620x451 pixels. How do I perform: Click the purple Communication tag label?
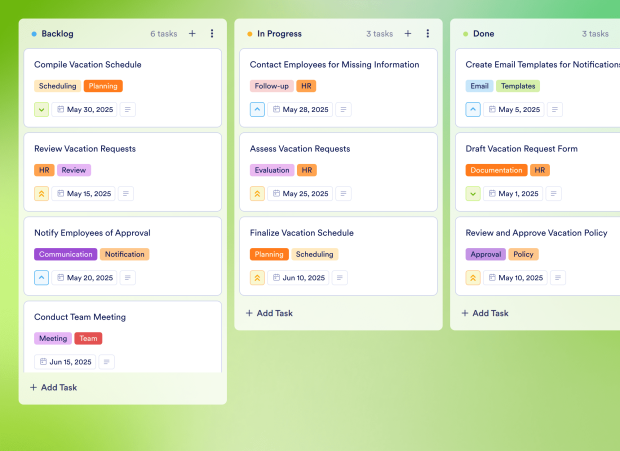66,254
